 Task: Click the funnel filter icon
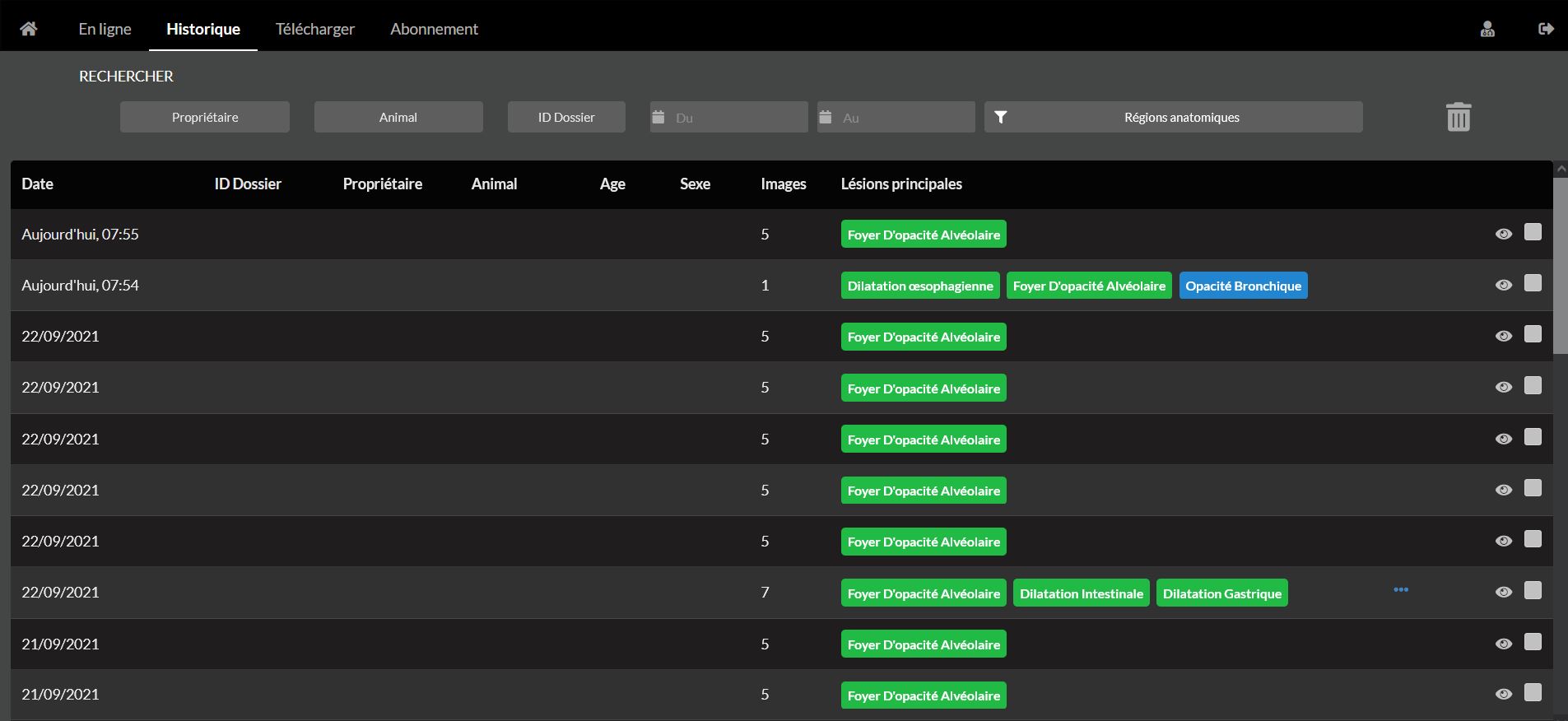coord(1000,117)
